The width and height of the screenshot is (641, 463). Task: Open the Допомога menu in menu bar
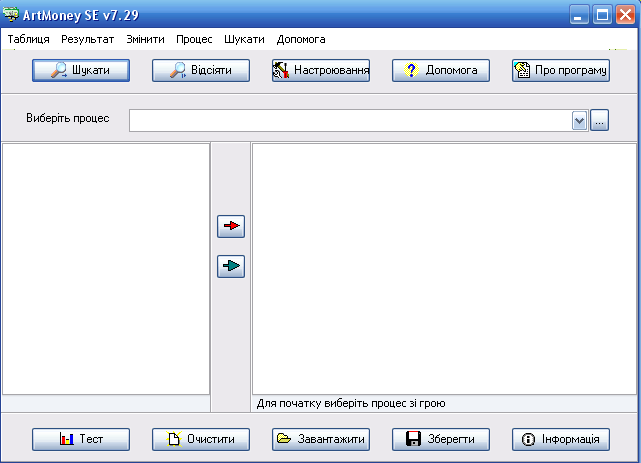(x=301, y=39)
